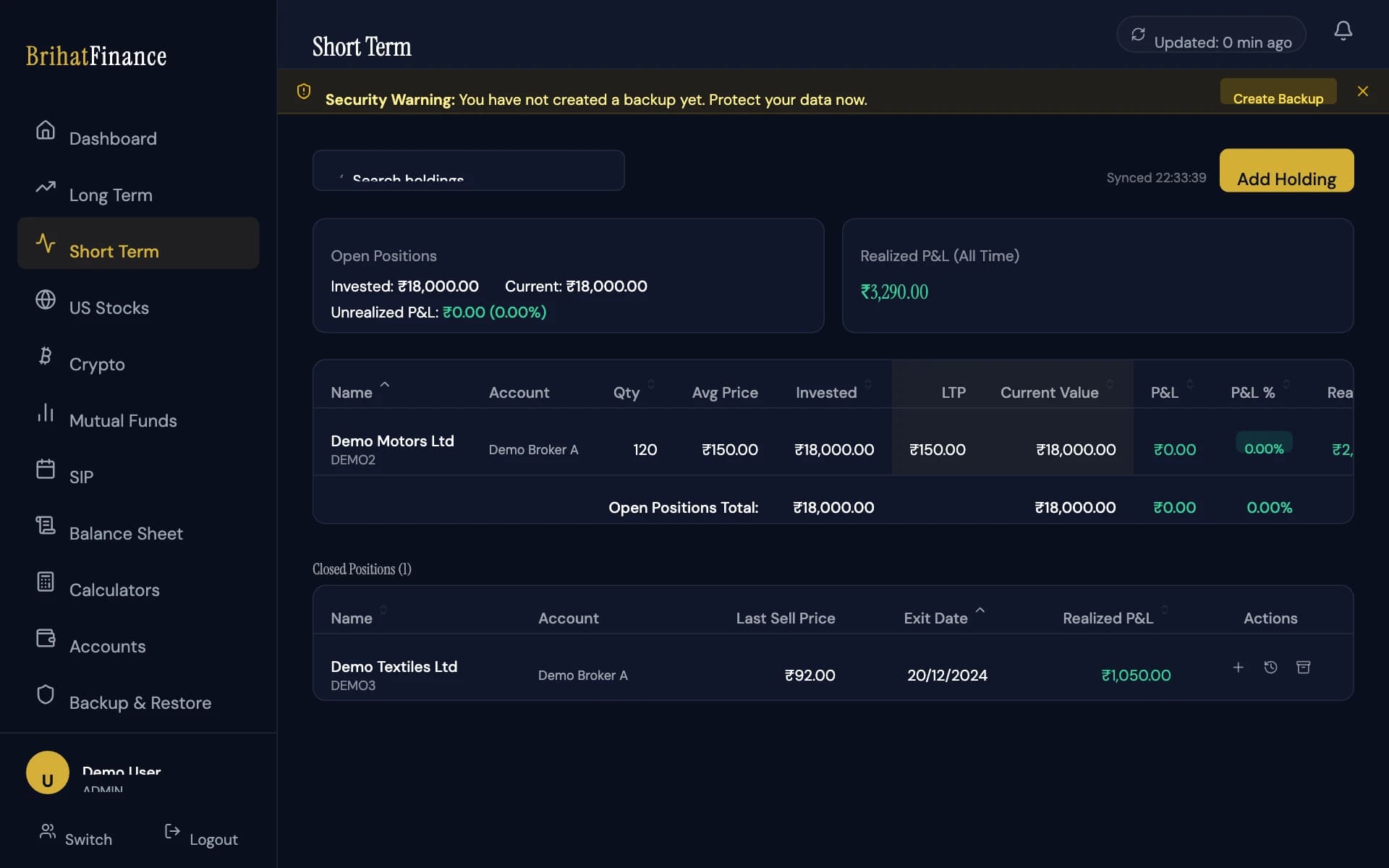The height and width of the screenshot is (868, 1389).
Task: Sort by Current Value column
Action: coord(1057,391)
